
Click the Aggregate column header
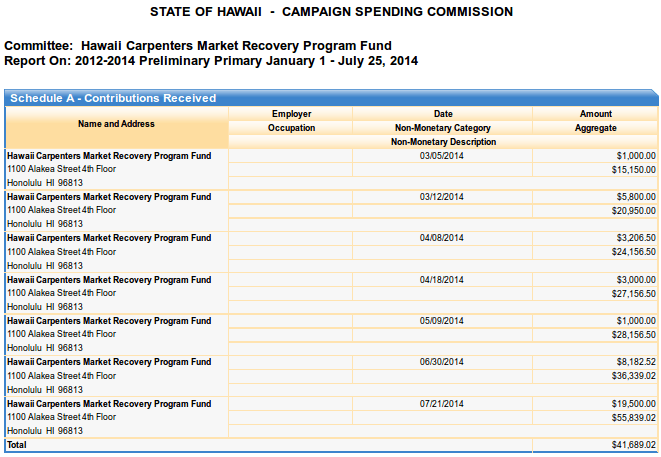pos(596,128)
